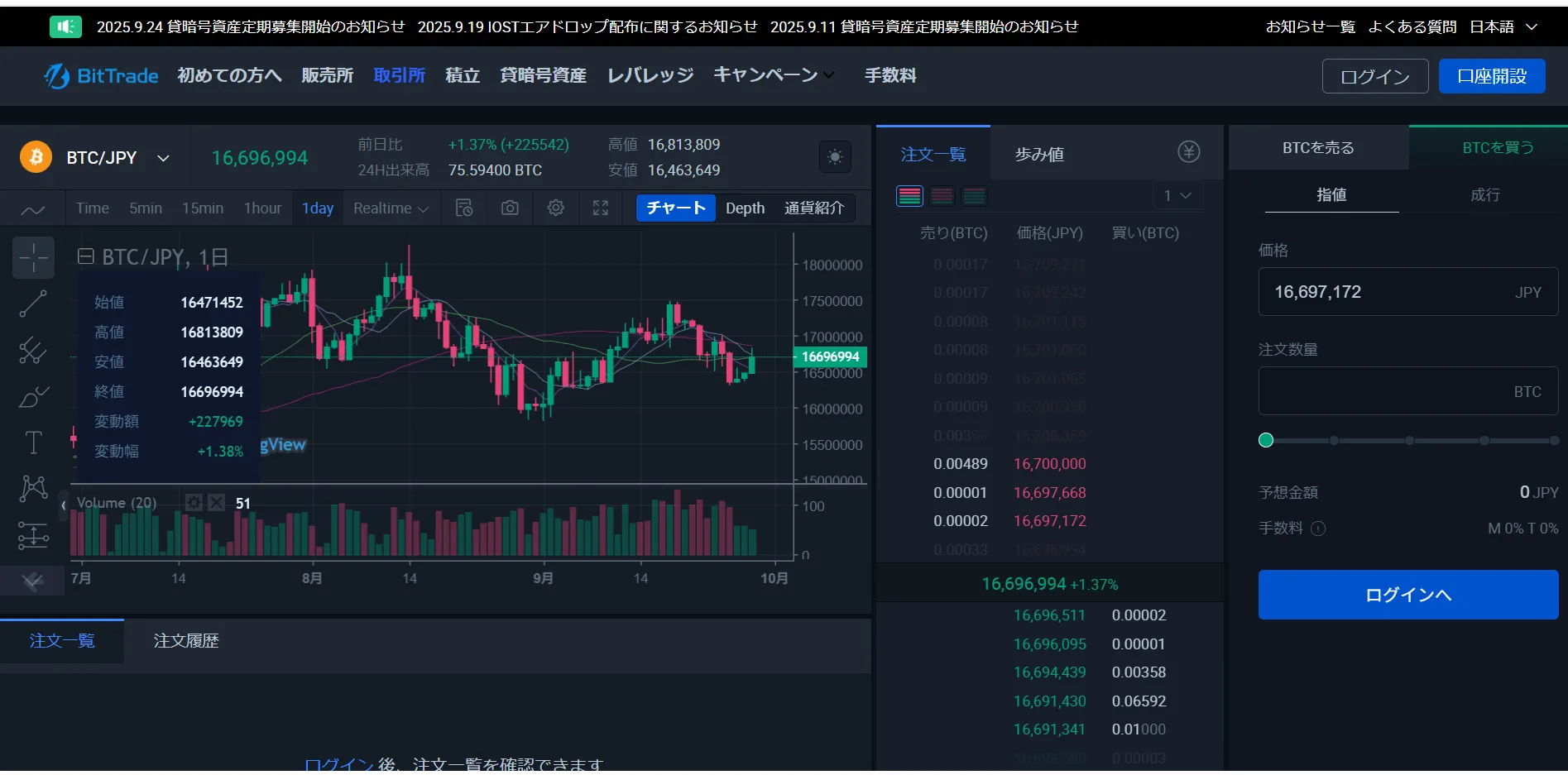Click the order amount slider handle

[1266, 440]
